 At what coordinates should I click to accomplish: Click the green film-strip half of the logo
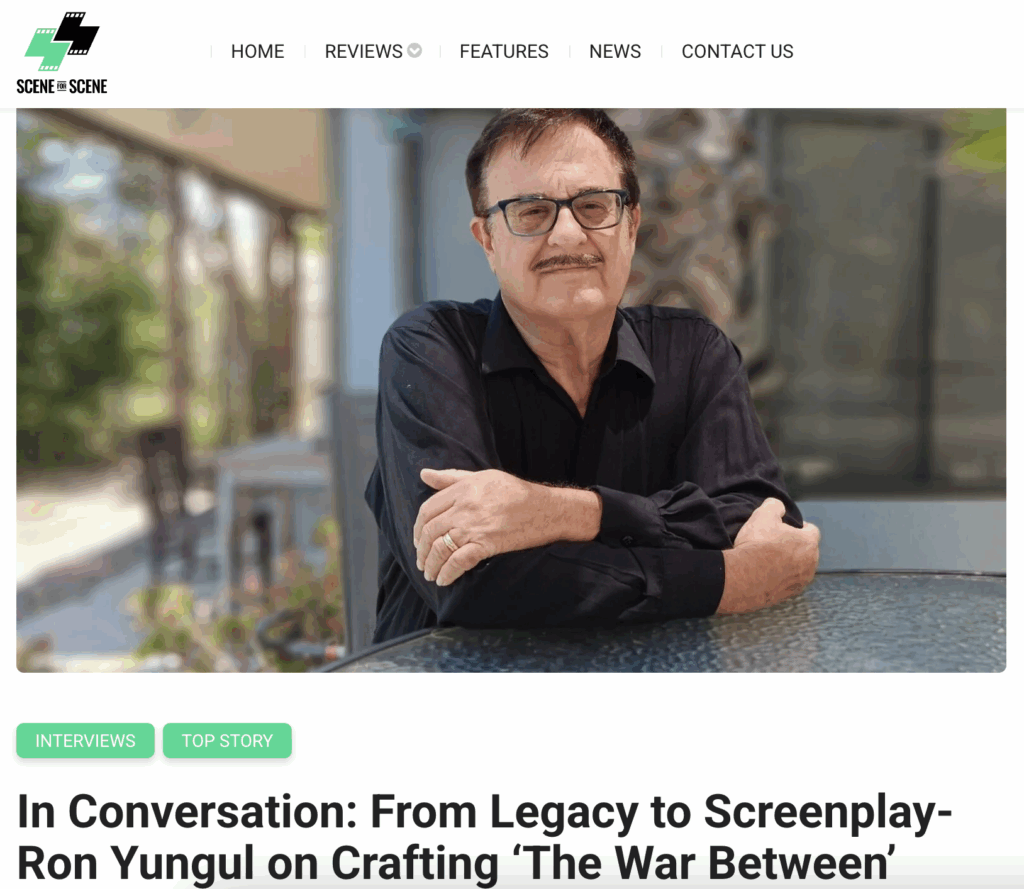point(47,51)
